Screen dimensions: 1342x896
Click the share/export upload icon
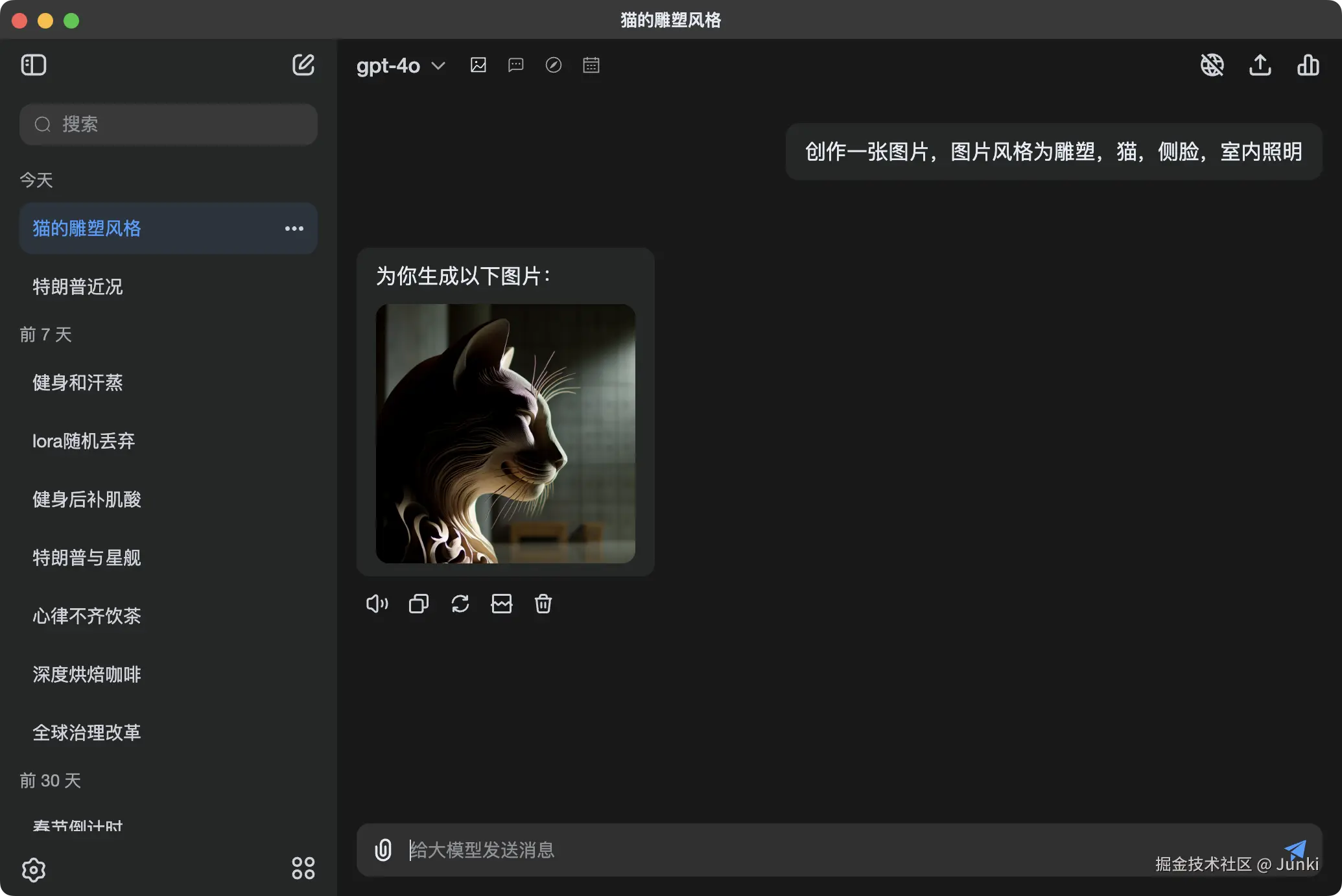(1260, 65)
